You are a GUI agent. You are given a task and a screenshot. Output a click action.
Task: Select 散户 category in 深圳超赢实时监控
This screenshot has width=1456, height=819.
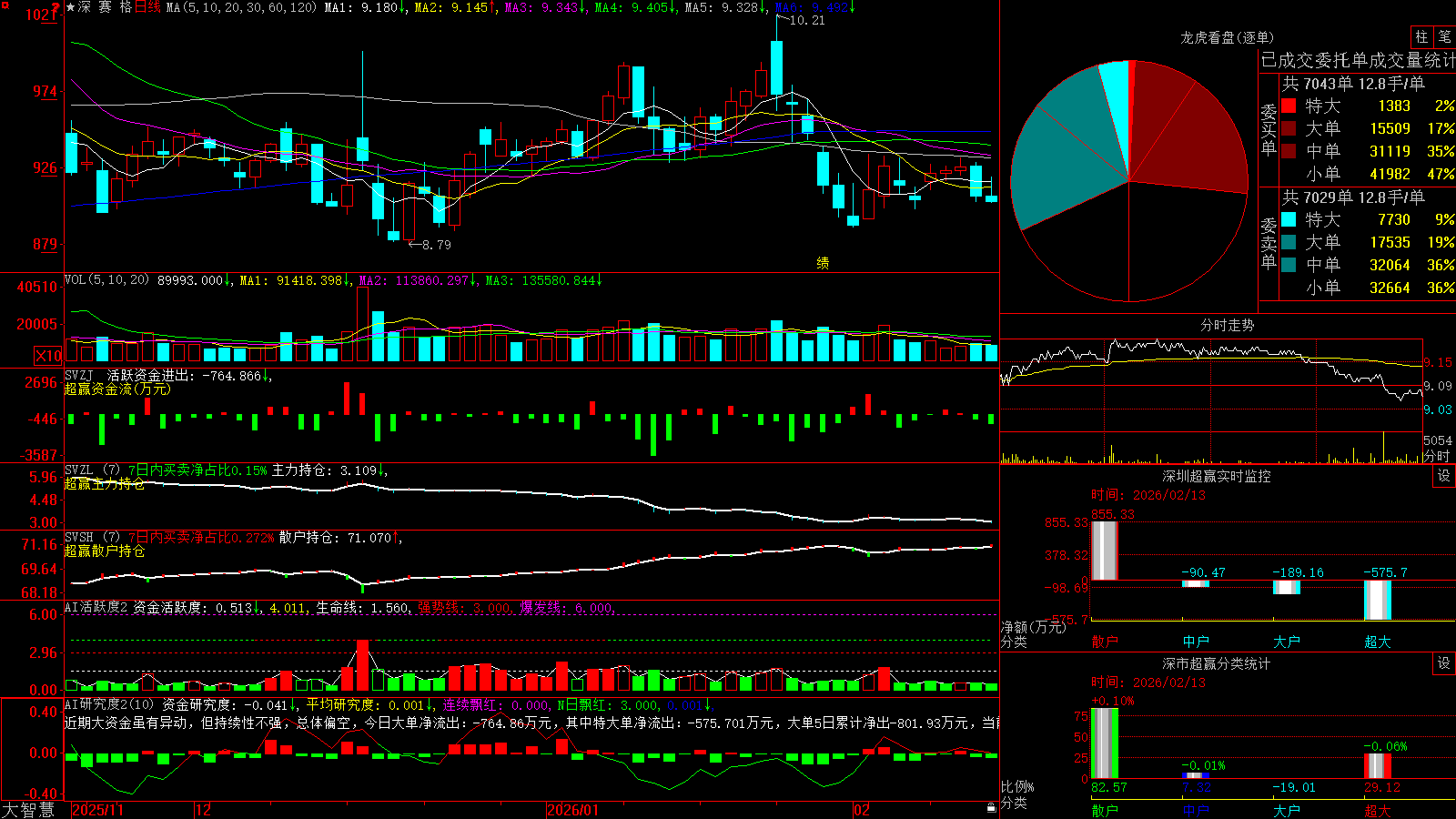click(1105, 642)
